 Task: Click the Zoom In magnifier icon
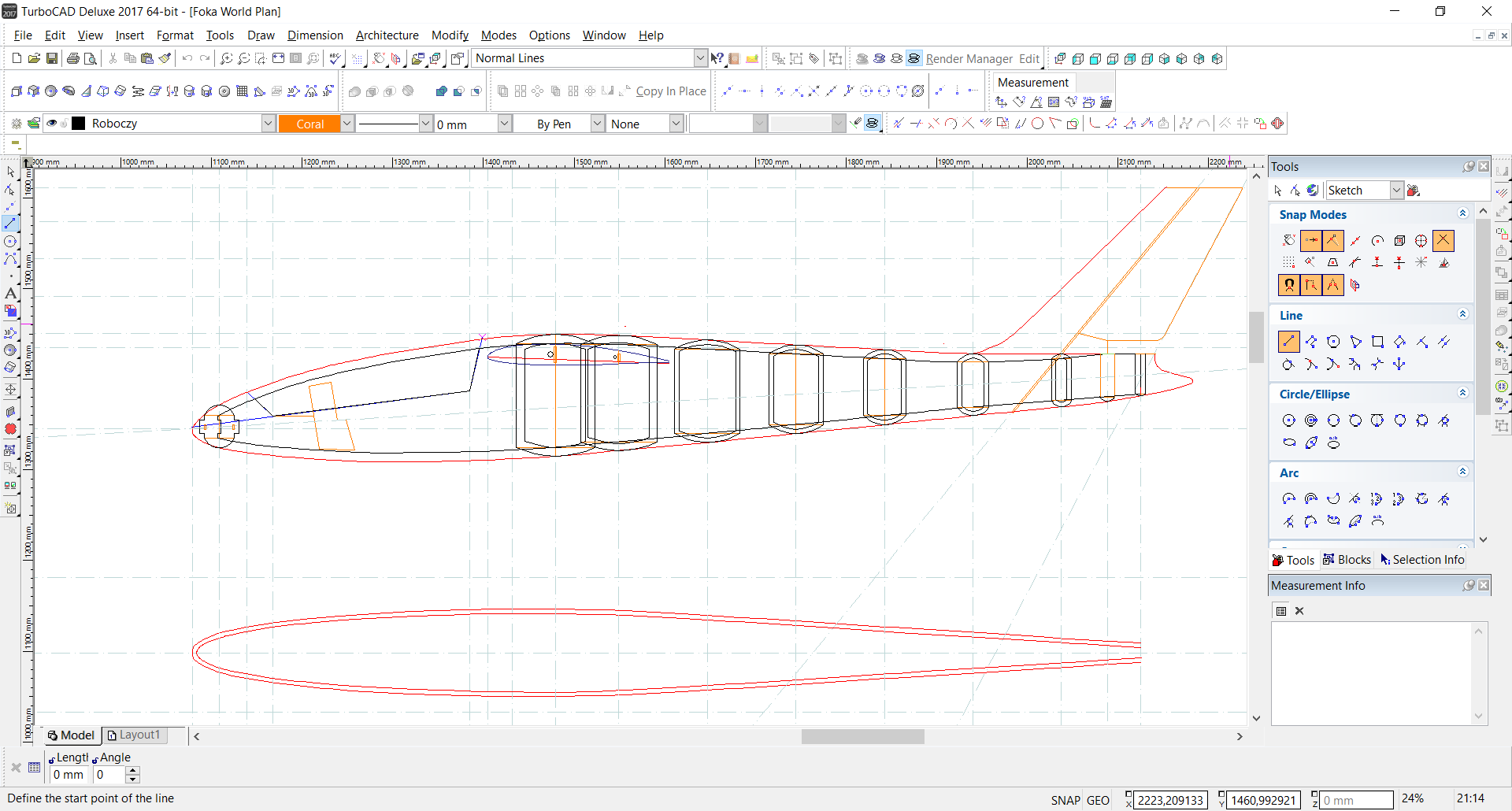coord(226,58)
